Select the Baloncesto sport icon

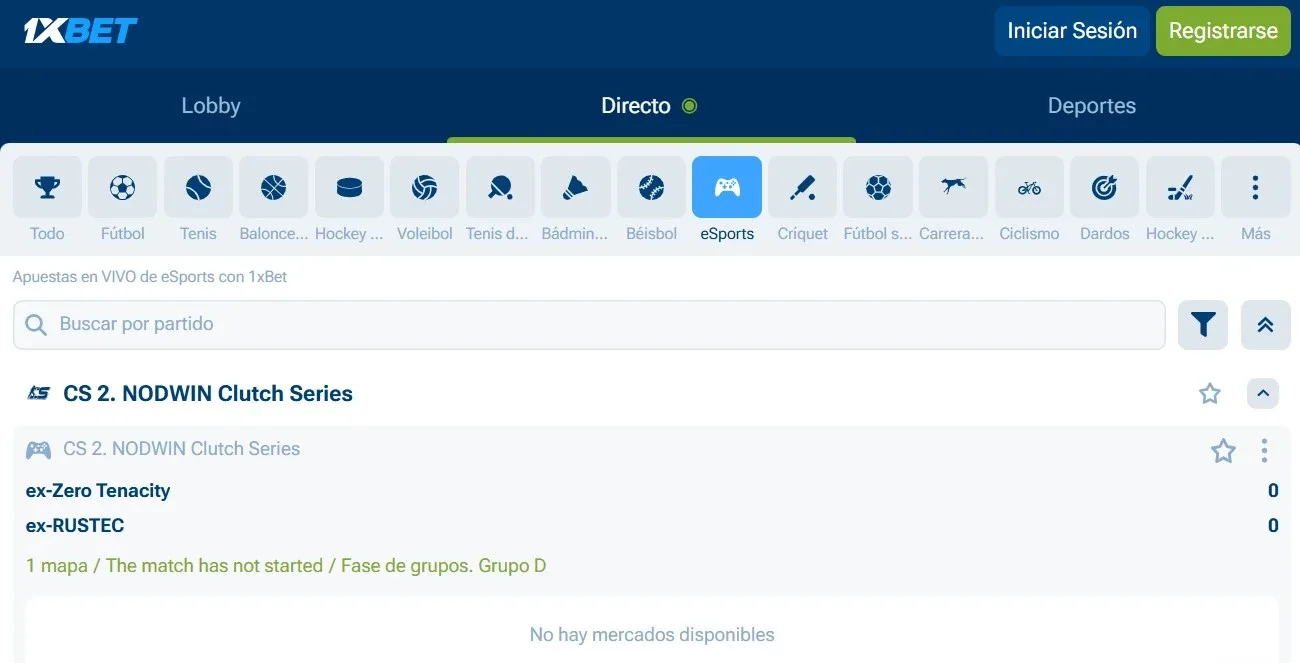273,187
